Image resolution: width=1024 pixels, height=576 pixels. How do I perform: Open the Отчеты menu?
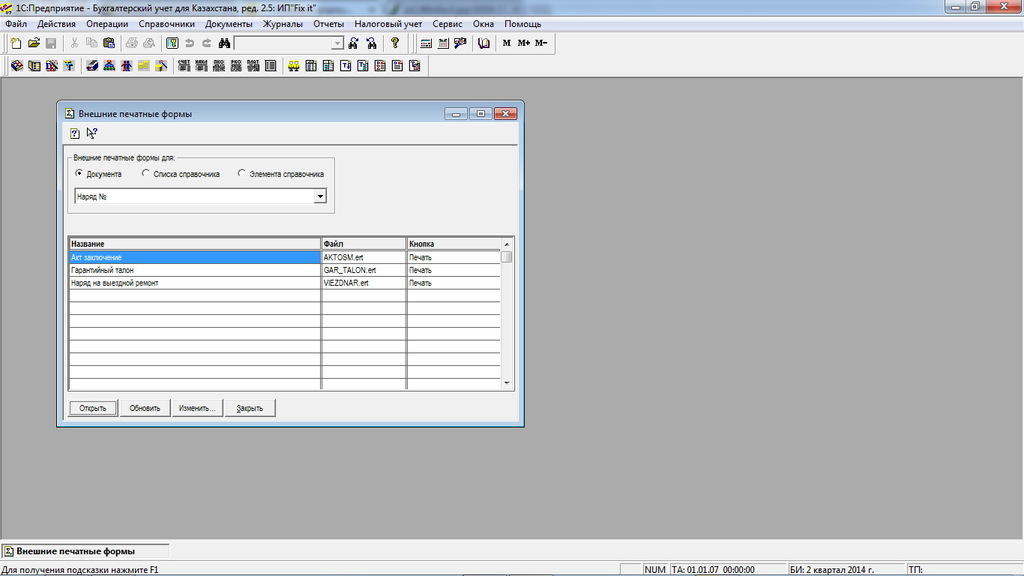click(x=328, y=24)
